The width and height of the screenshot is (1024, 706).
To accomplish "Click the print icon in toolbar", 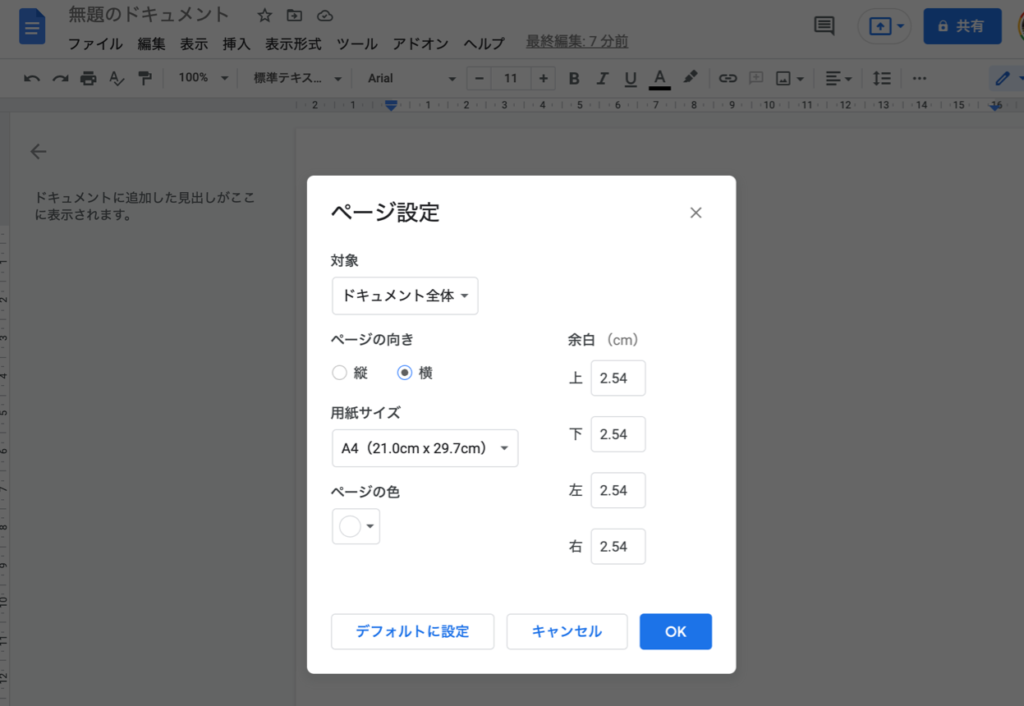I will pos(88,78).
